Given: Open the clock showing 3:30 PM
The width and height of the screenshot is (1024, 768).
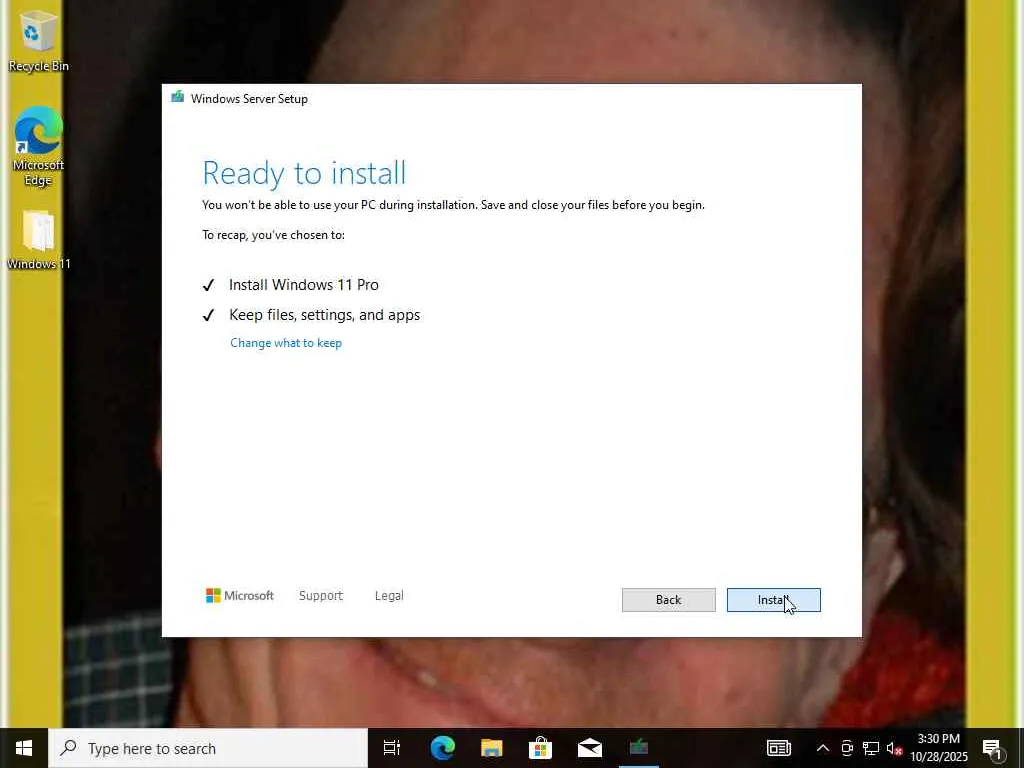Looking at the screenshot, I should click(x=938, y=748).
